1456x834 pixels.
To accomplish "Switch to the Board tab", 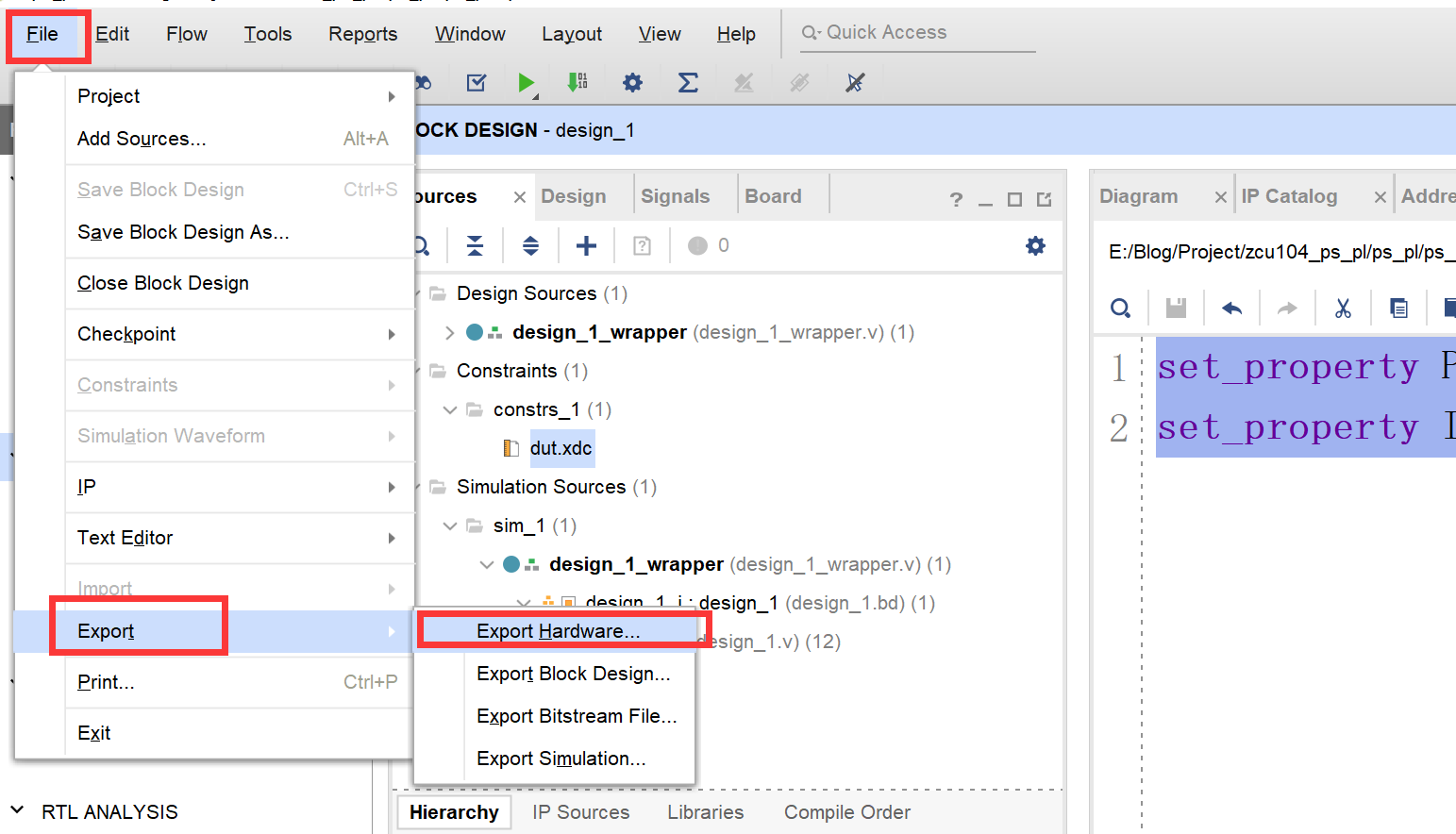I will coord(773,196).
